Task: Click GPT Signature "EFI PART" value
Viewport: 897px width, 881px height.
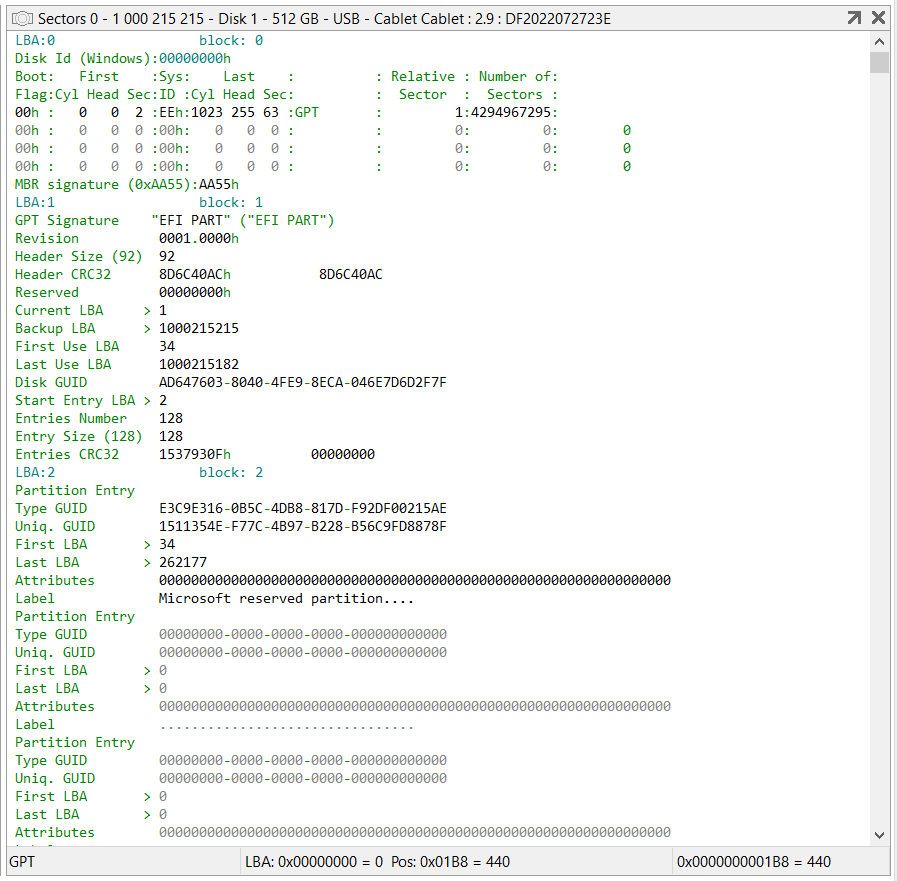Action: tap(191, 221)
